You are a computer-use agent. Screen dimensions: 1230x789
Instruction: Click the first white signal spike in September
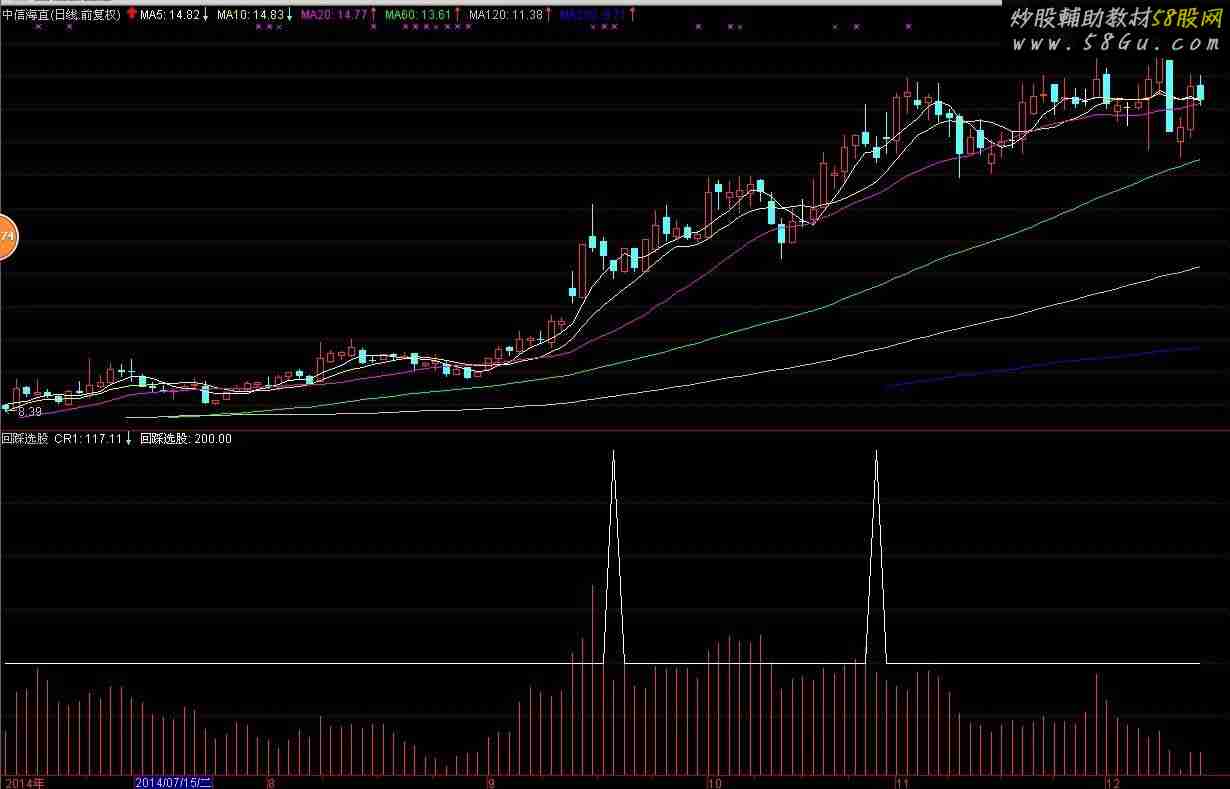613,556
